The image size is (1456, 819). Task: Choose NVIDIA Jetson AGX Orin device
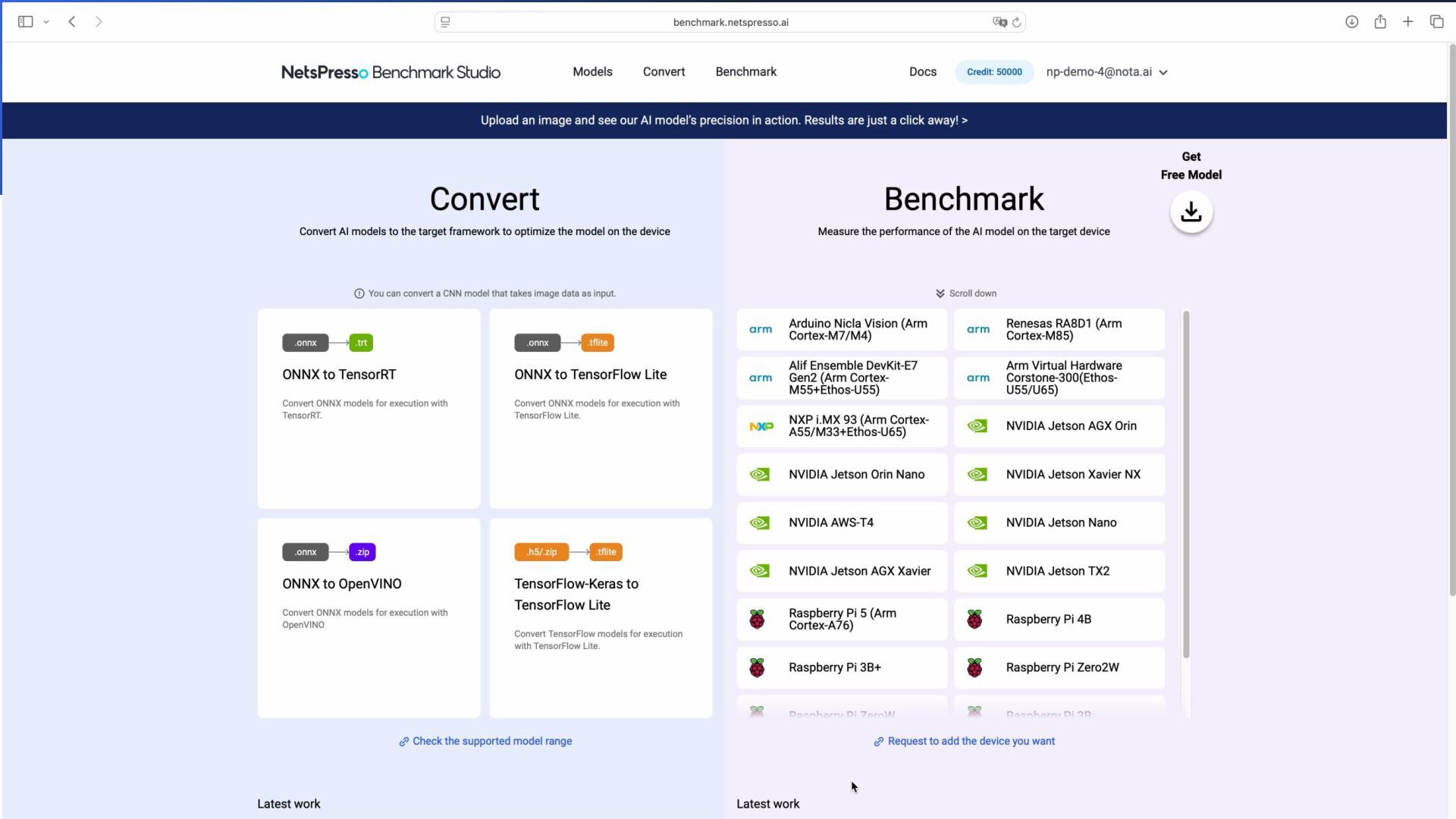[1059, 426]
